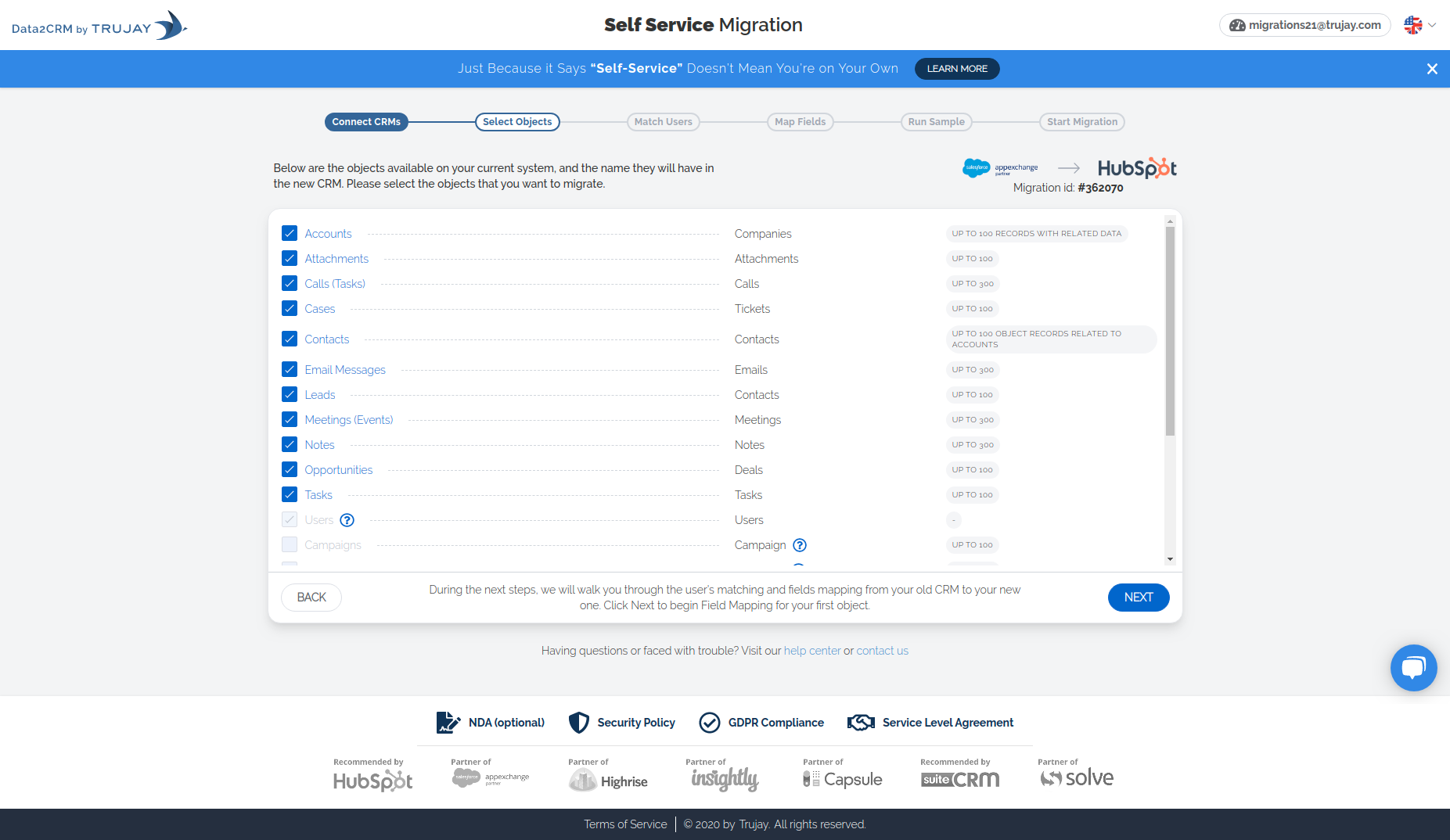Open the Run Sample step

[x=936, y=122]
